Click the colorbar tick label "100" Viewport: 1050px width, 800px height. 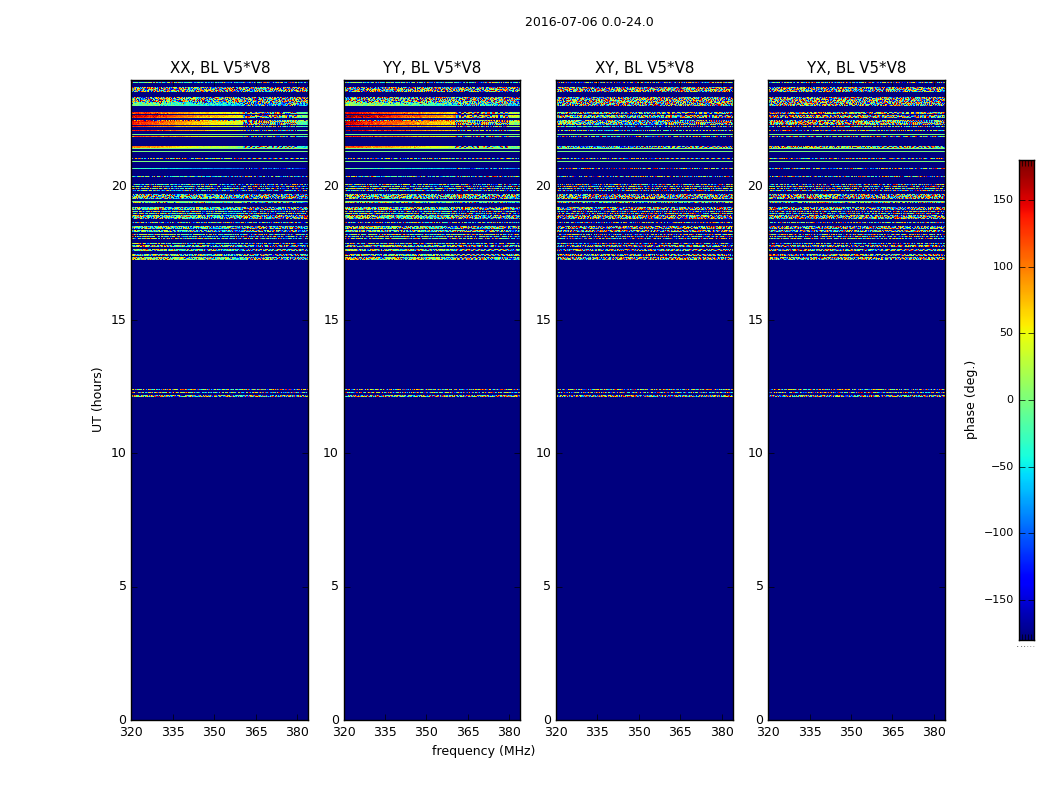pos(1003,266)
